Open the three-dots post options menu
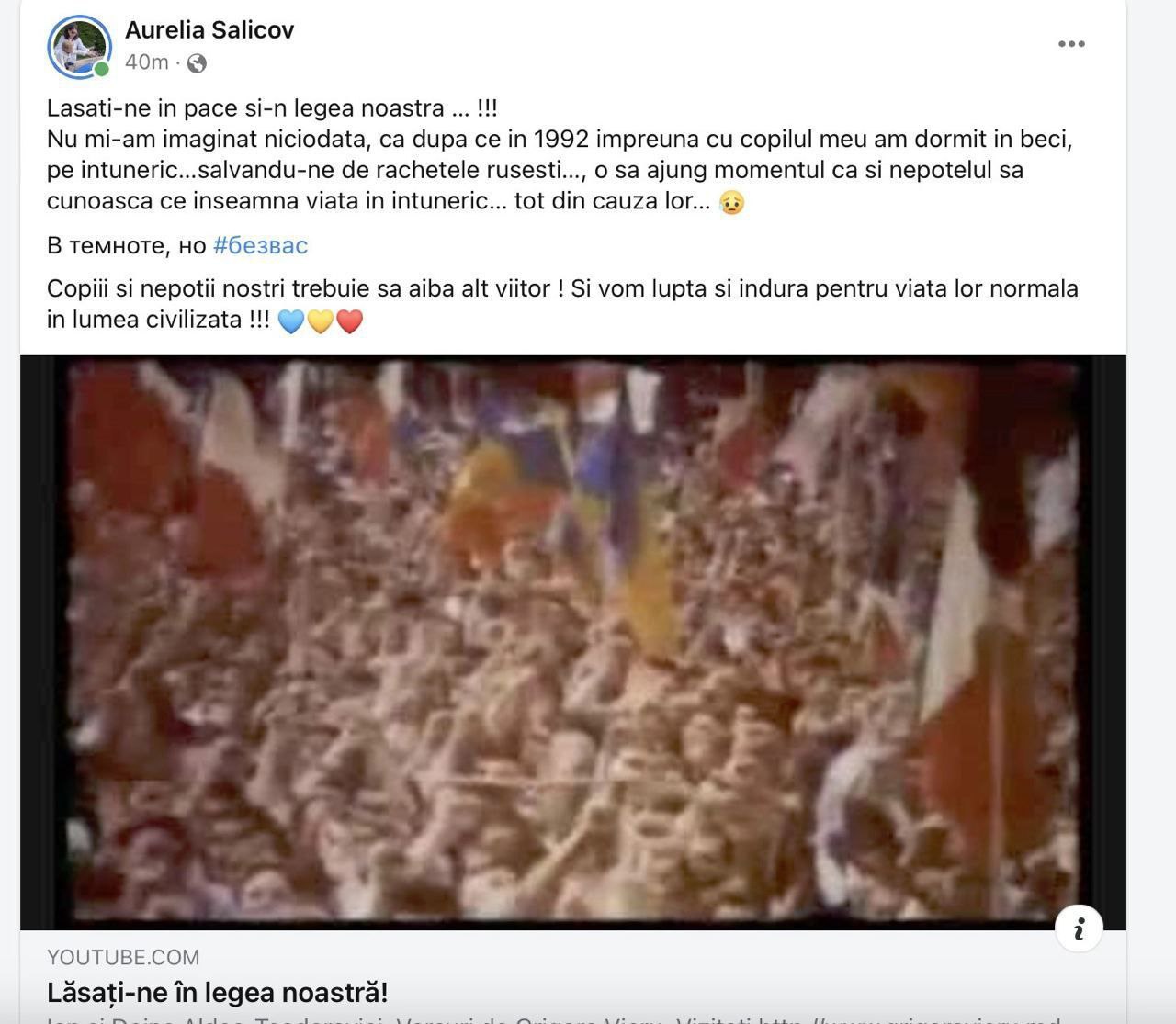The width and height of the screenshot is (1176, 1024). (x=1071, y=44)
